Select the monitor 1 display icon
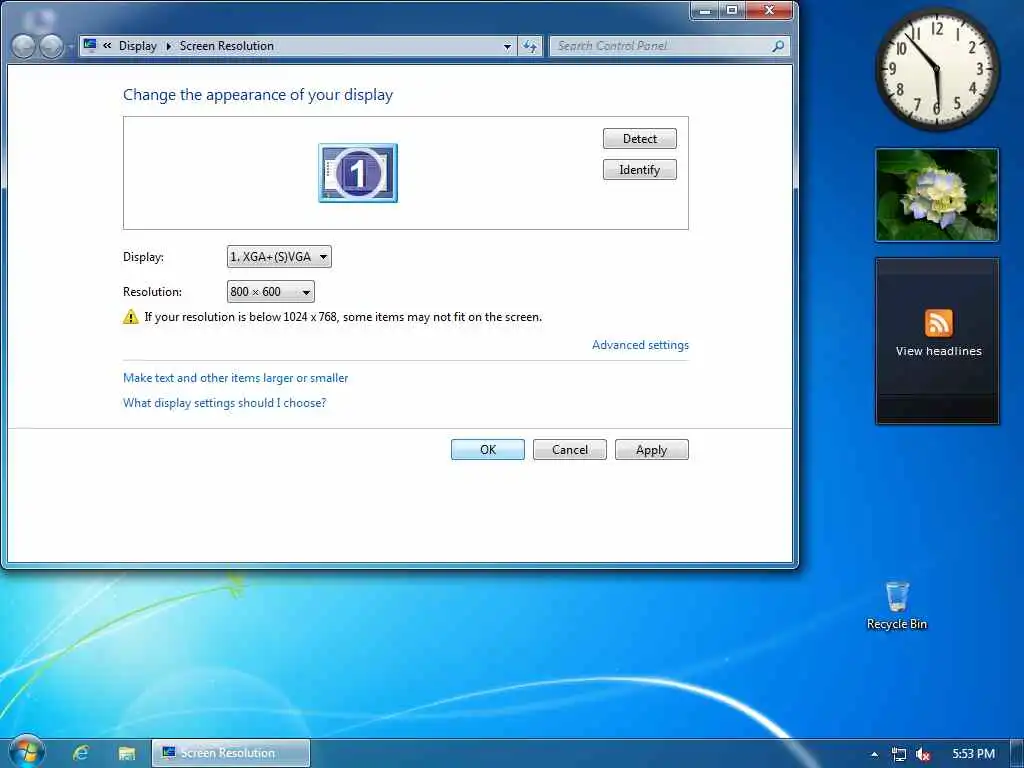 358,173
